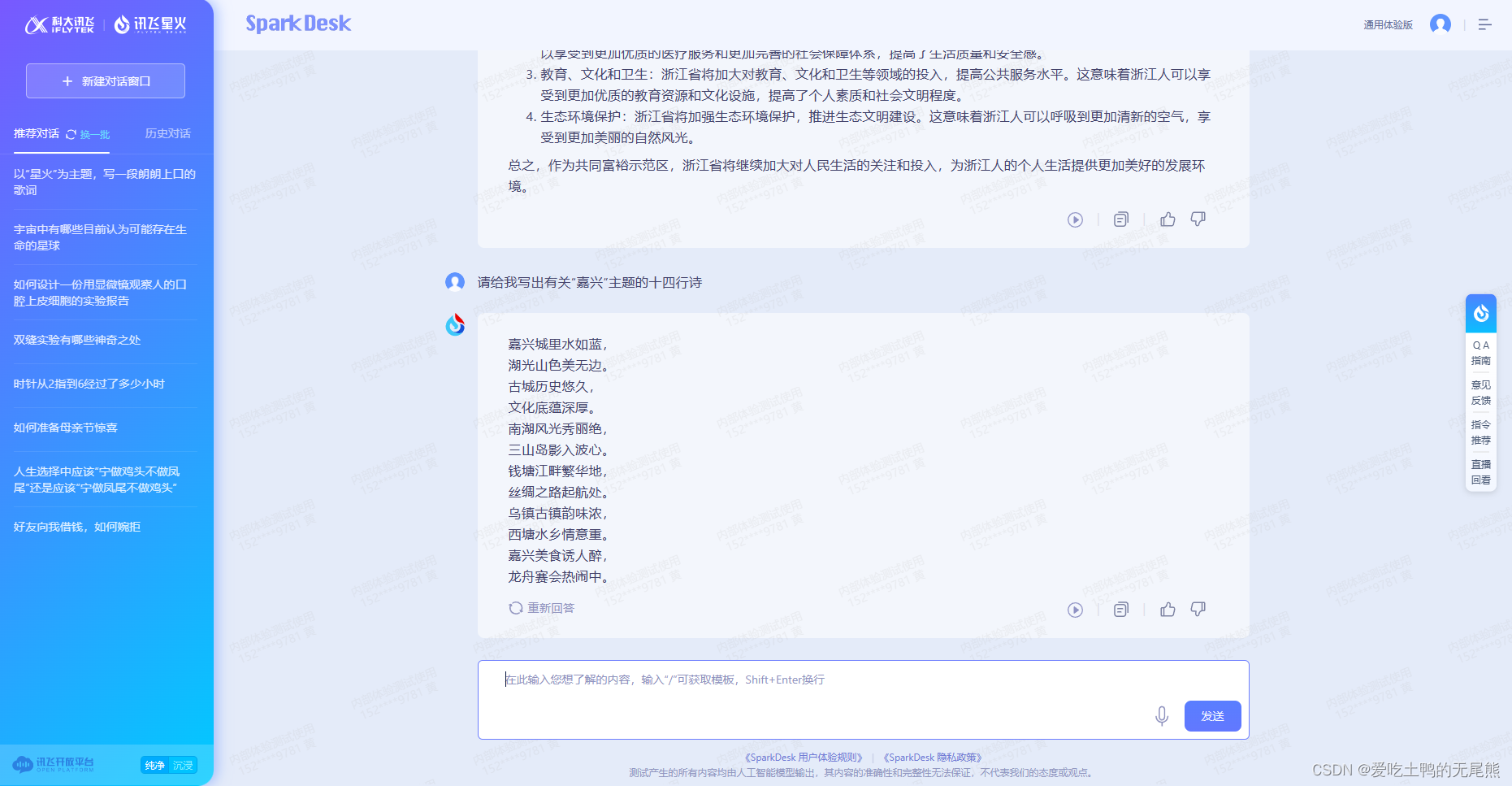Open suggestion 以"星火"为主题写歌词
This screenshot has height=786, width=1512.
click(105, 182)
